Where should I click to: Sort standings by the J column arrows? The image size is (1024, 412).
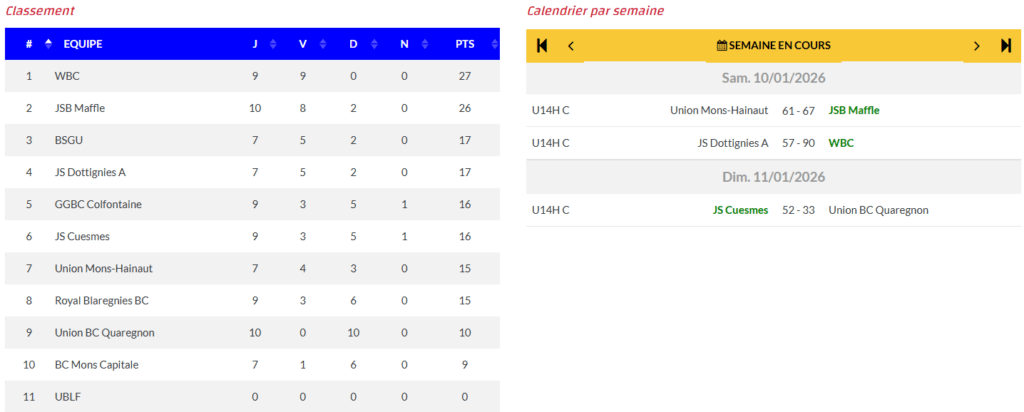point(273,44)
